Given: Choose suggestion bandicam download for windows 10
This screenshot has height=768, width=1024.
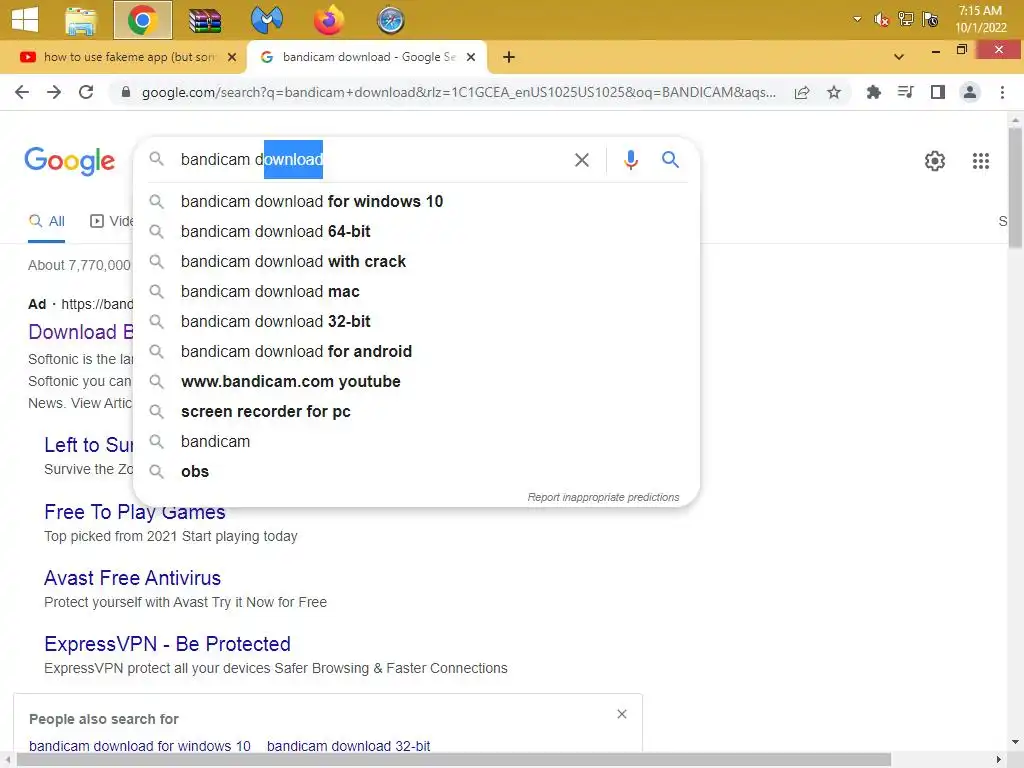Looking at the screenshot, I should coord(416,201).
